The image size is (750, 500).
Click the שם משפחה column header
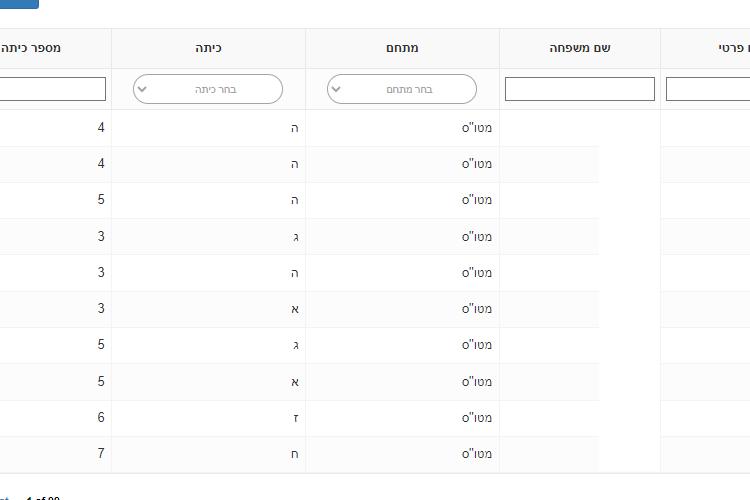point(580,48)
